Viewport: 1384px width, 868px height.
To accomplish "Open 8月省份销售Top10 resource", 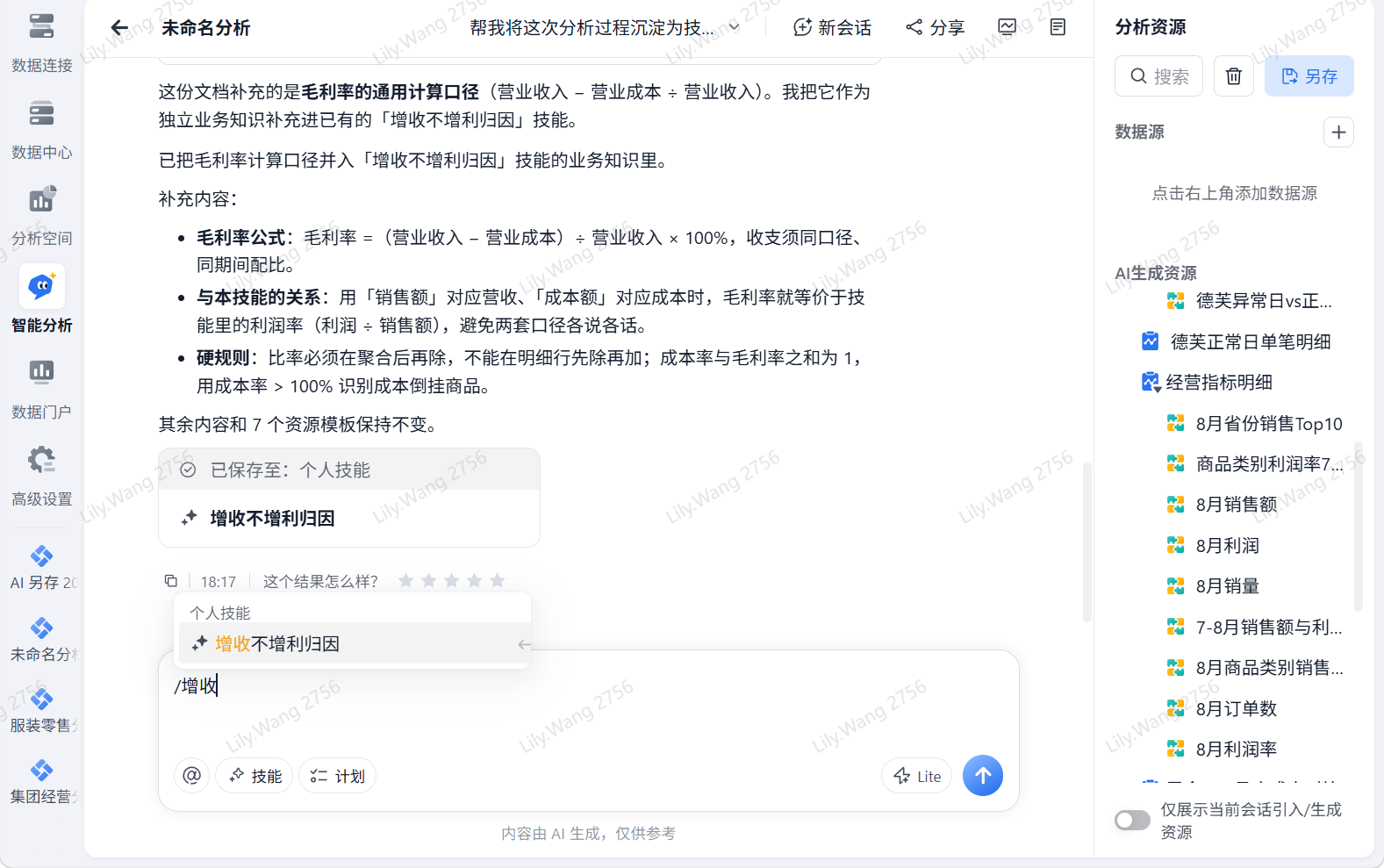I will coord(1255,424).
